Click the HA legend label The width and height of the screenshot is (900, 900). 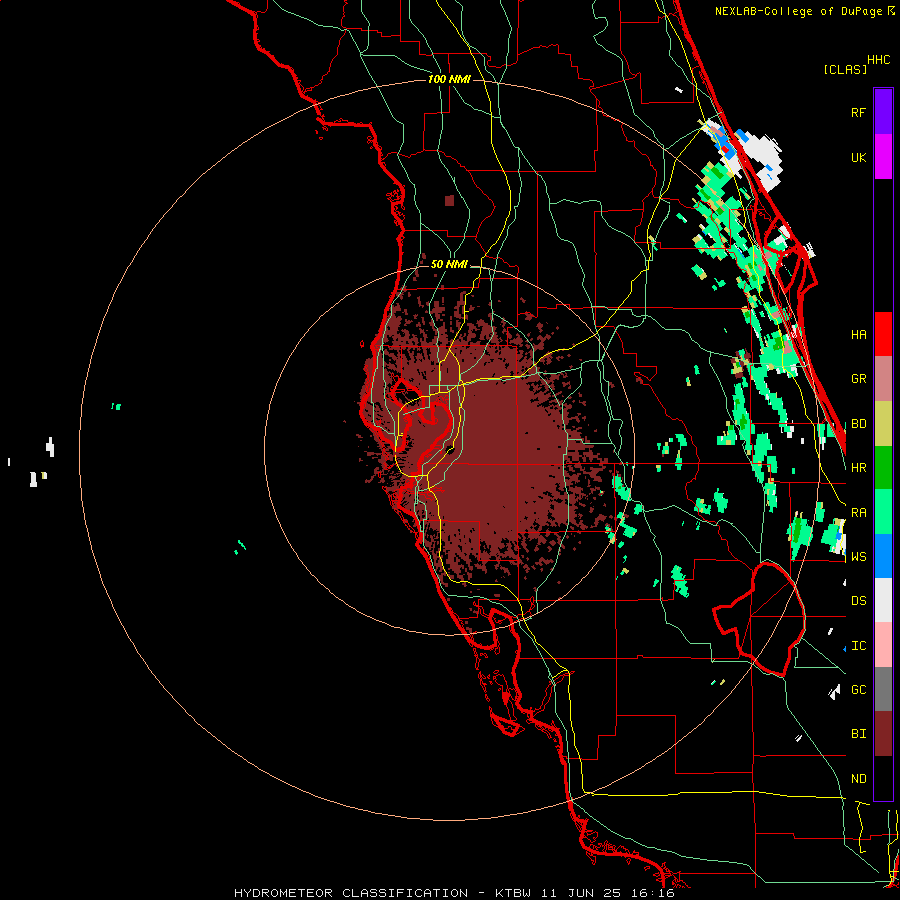point(858,335)
